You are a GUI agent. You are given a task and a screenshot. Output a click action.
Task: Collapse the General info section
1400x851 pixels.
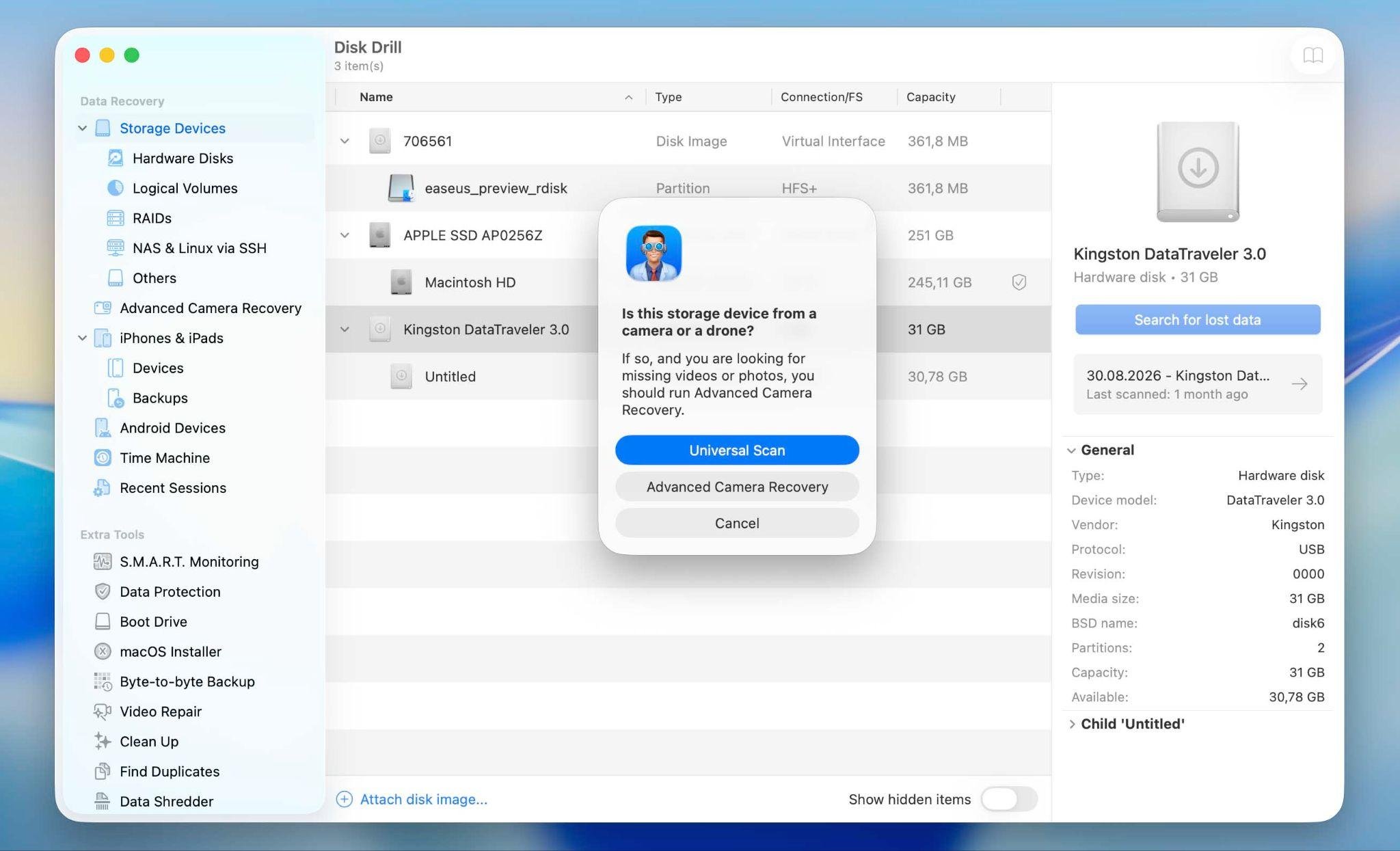[x=1071, y=450]
